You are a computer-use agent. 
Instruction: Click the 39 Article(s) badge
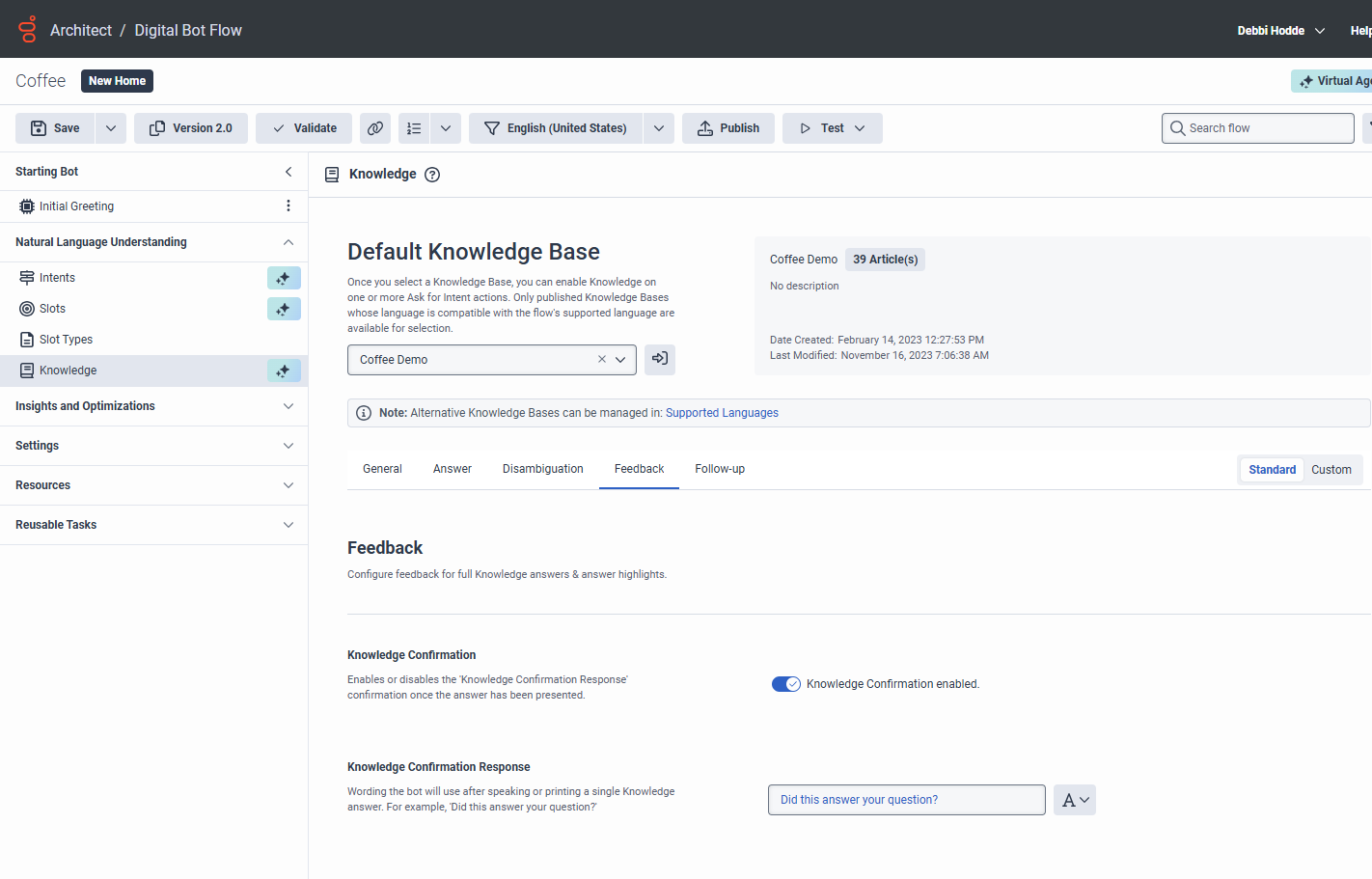885,260
